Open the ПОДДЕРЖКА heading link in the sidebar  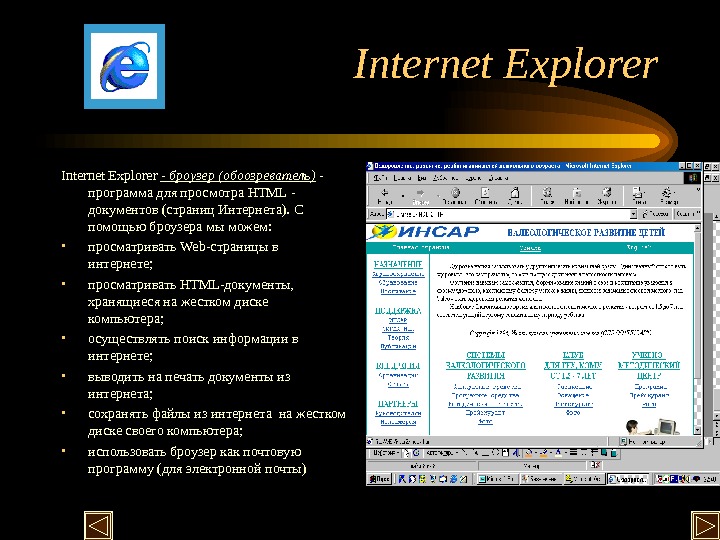coord(398,310)
